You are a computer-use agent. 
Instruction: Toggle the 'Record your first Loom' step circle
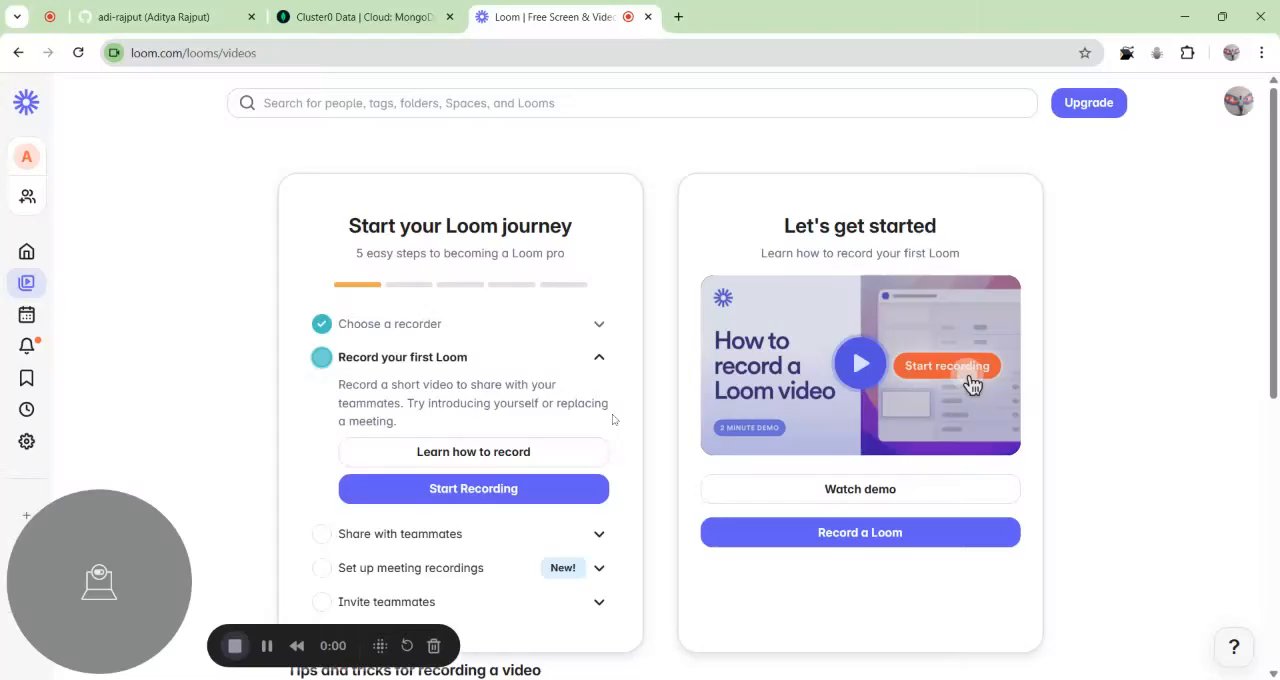[321, 357]
